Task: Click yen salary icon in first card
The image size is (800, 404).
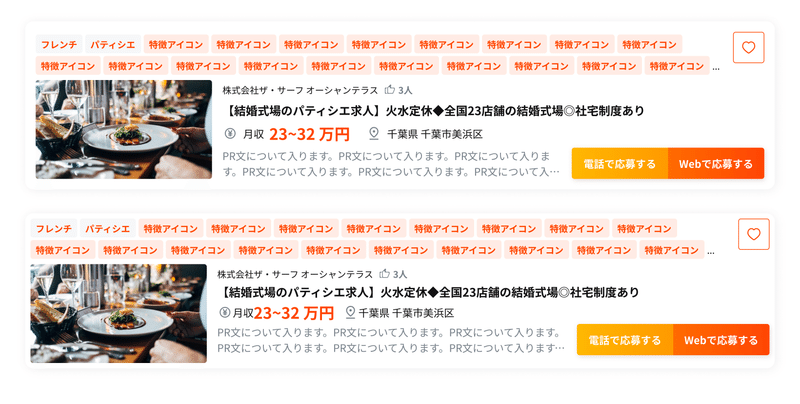Action: [x=230, y=134]
